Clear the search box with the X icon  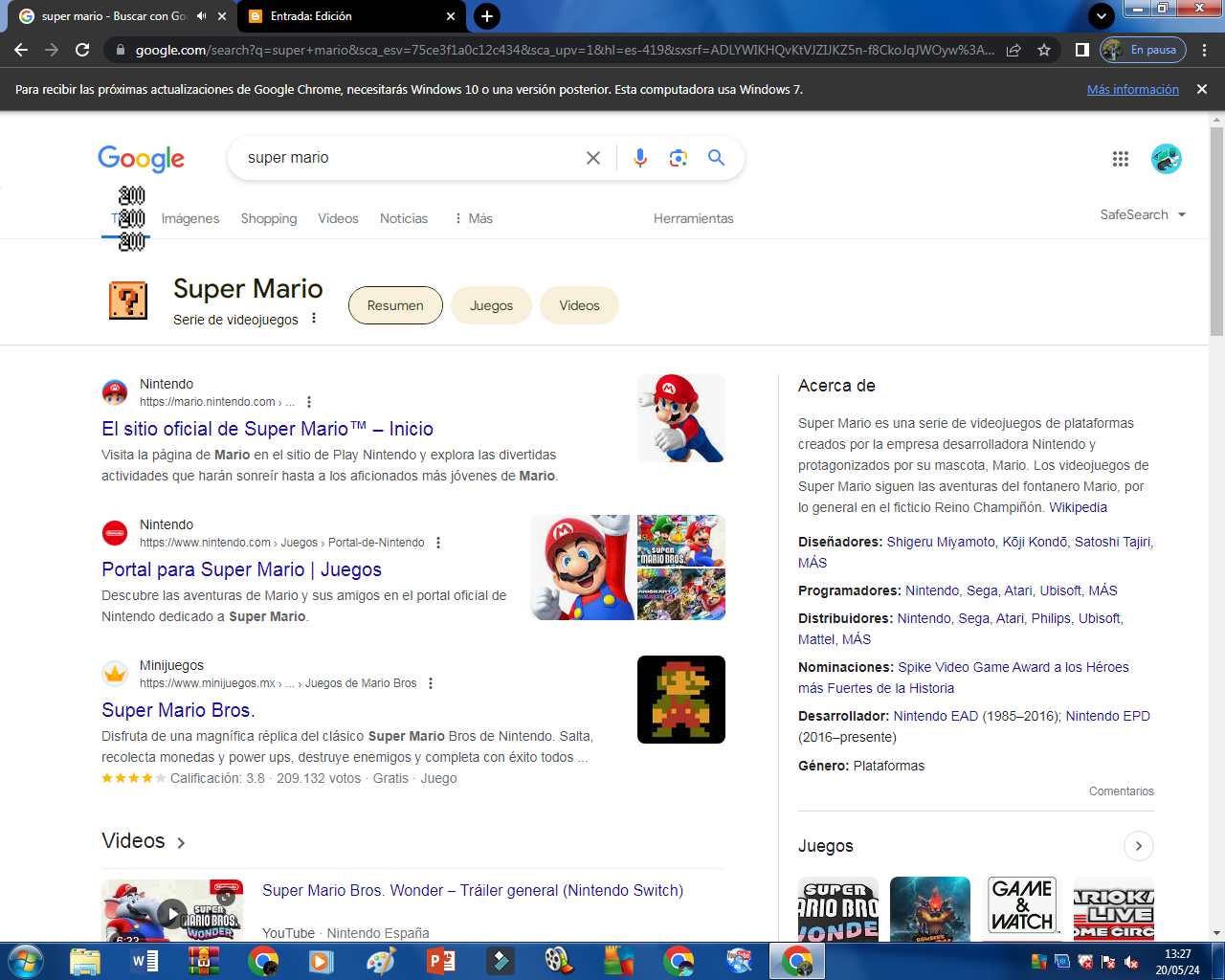click(x=593, y=158)
